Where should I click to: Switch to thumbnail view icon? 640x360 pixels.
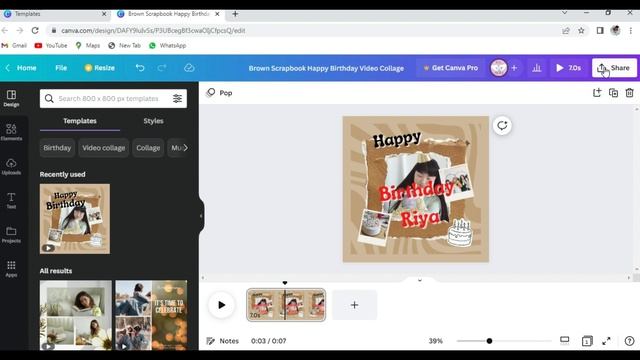coord(564,340)
